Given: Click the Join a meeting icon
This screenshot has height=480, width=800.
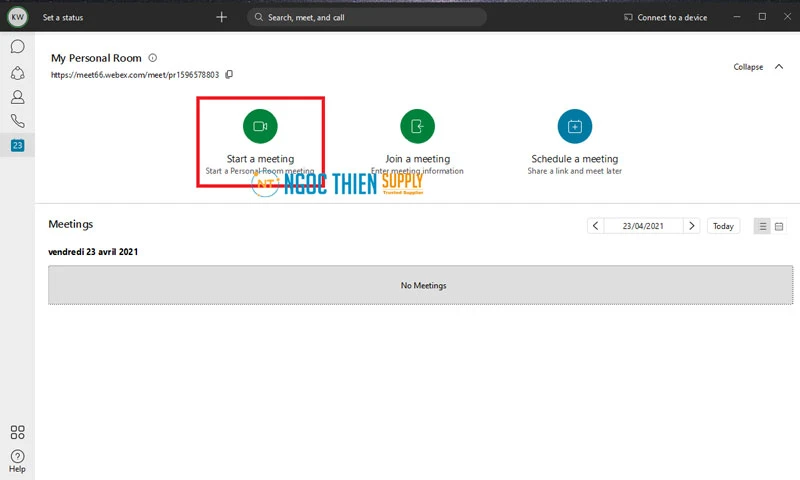Looking at the screenshot, I should [417, 126].
